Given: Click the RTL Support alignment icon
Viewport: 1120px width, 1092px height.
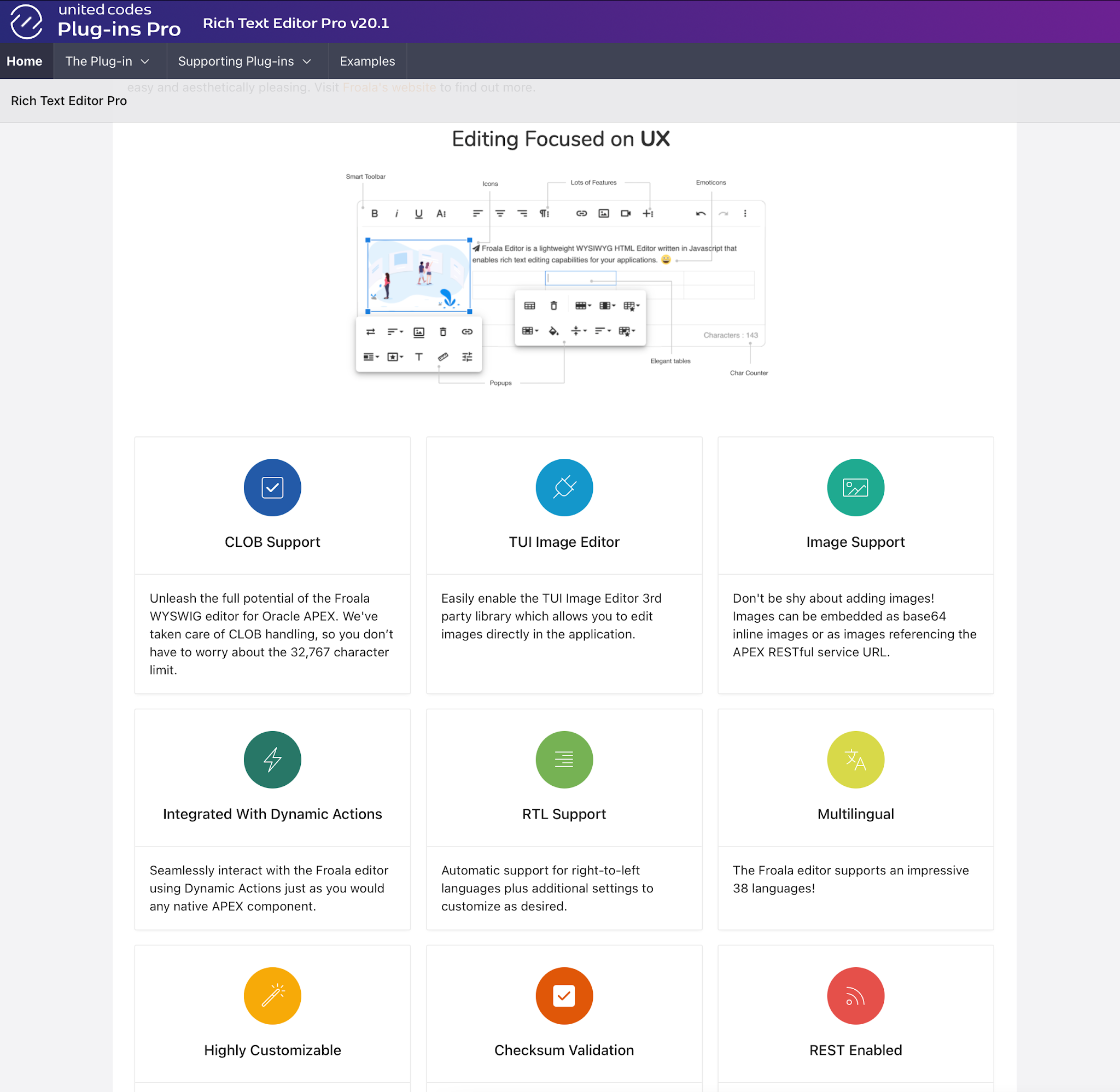Looking at the screenshot, I should (564, 760).
